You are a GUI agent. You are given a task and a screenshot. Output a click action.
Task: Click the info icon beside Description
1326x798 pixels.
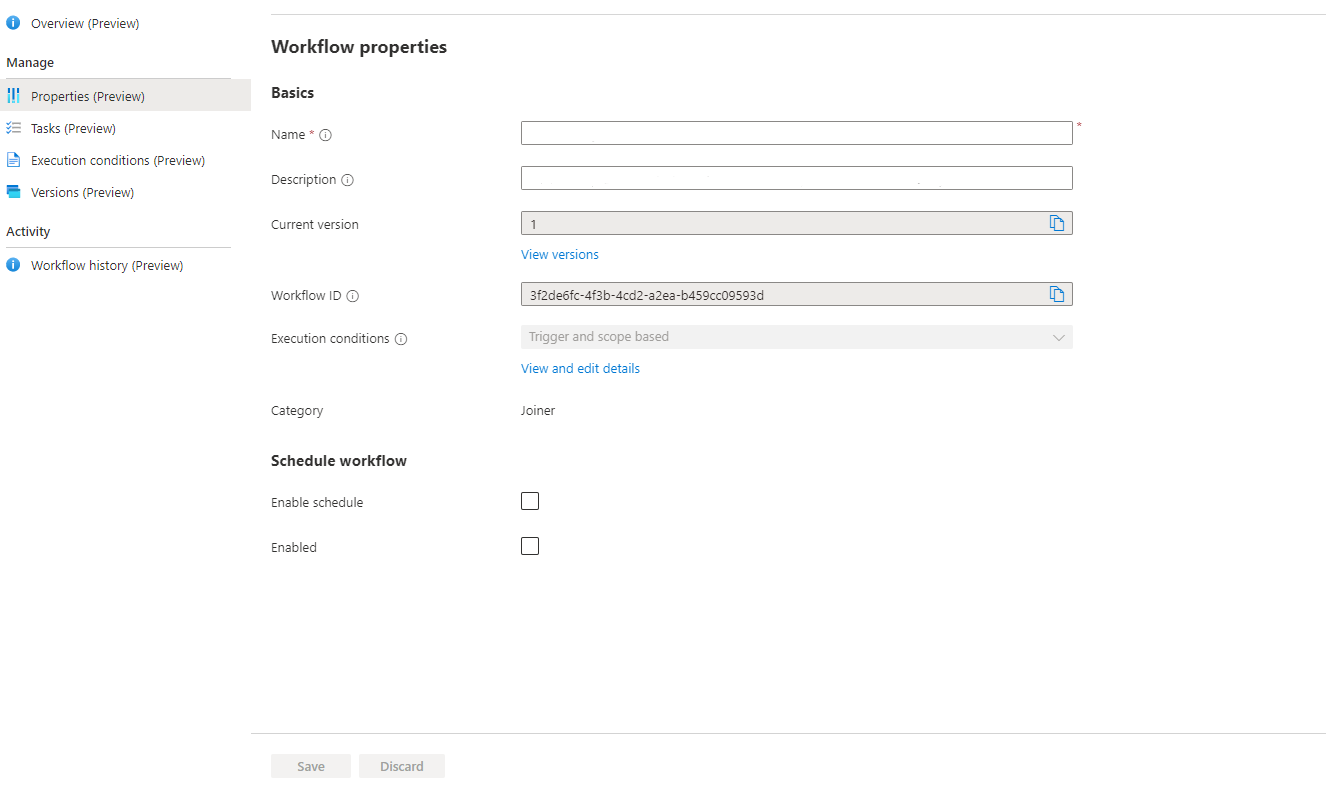[x=347, y=180]
